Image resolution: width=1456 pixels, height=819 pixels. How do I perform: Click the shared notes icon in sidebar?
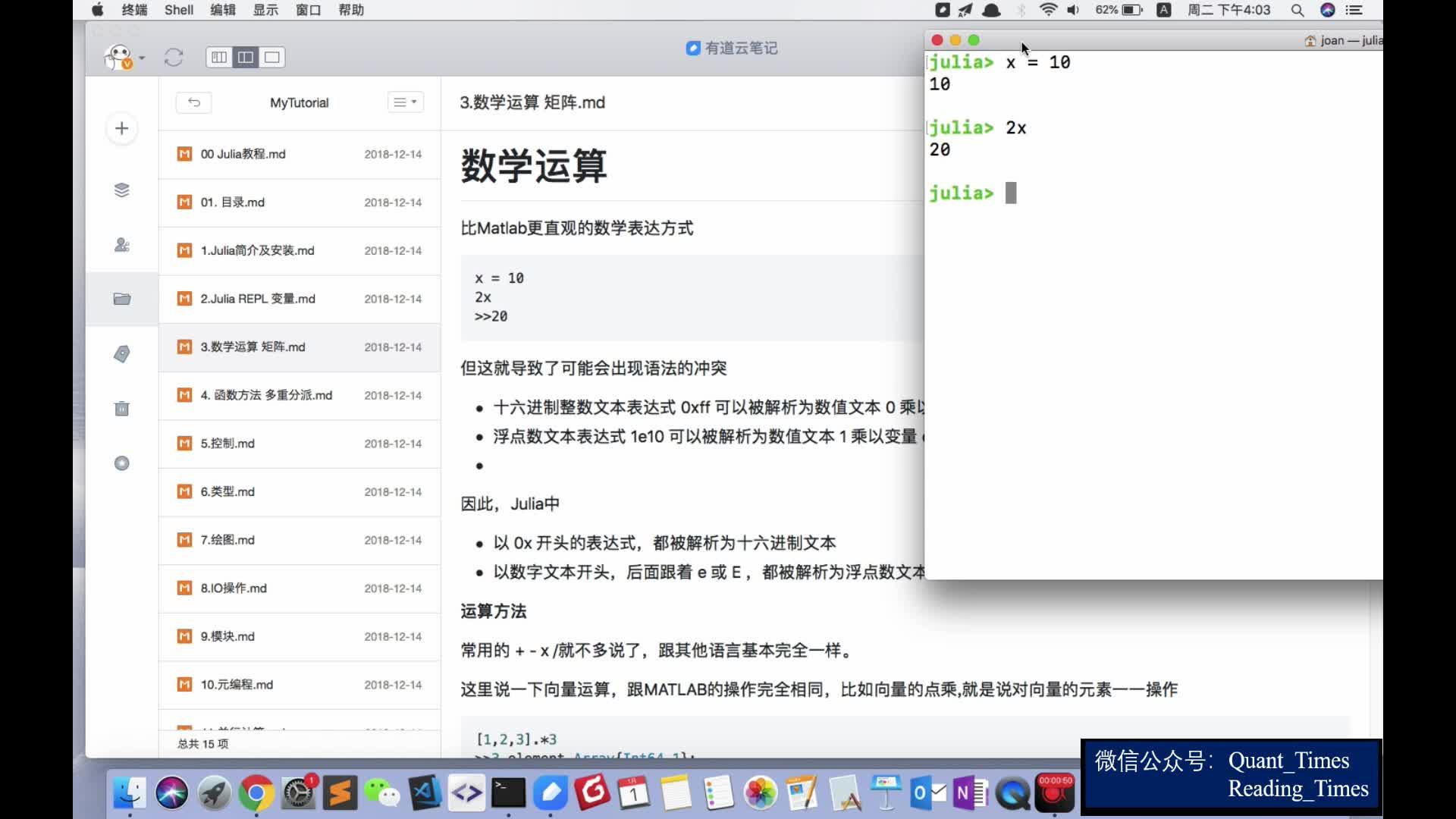click(121, 245)
